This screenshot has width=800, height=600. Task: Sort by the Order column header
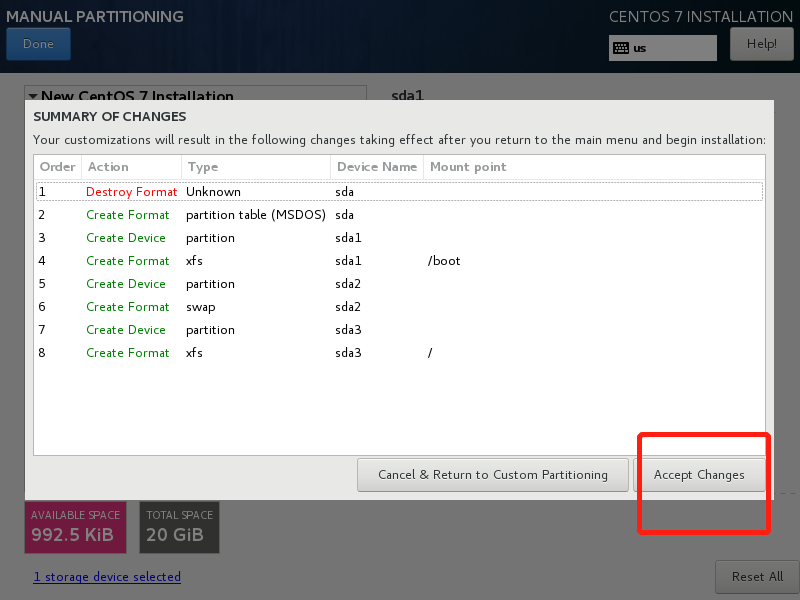coord(58,167)
